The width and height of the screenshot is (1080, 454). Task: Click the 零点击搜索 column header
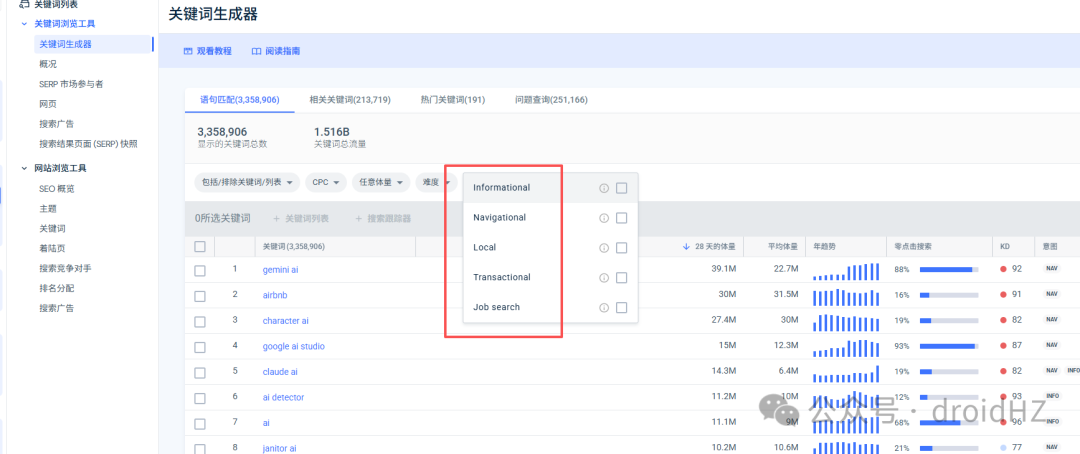[913, 247]
